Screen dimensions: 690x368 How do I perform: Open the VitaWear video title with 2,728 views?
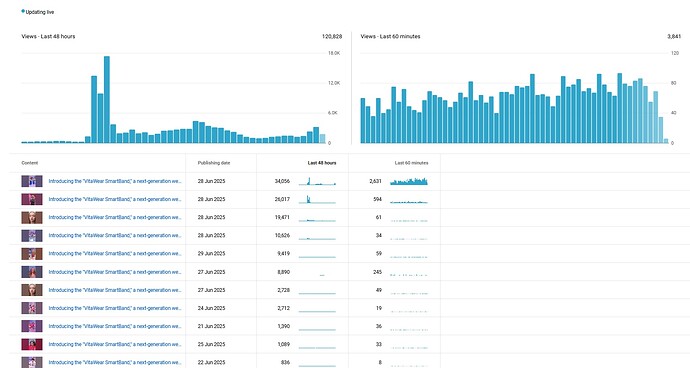coord(115,290)
